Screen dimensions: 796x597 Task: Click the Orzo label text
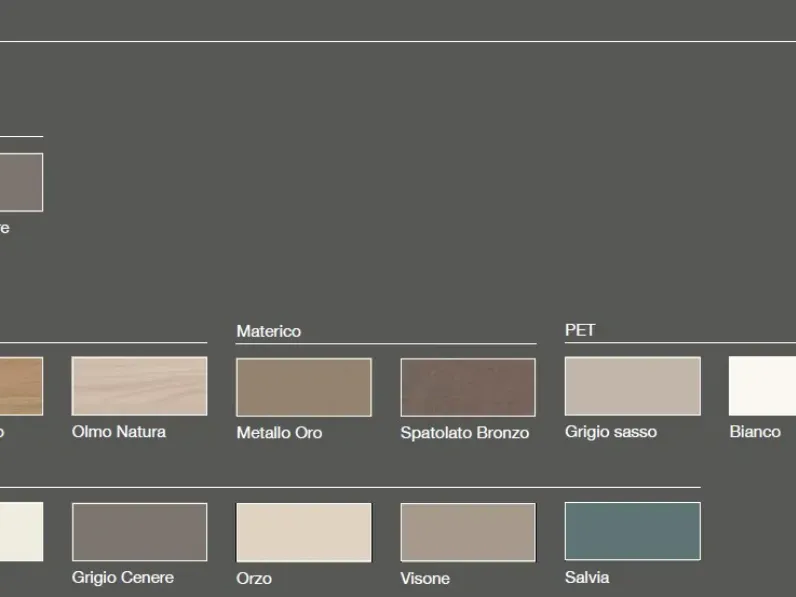[x=254, y=578]
